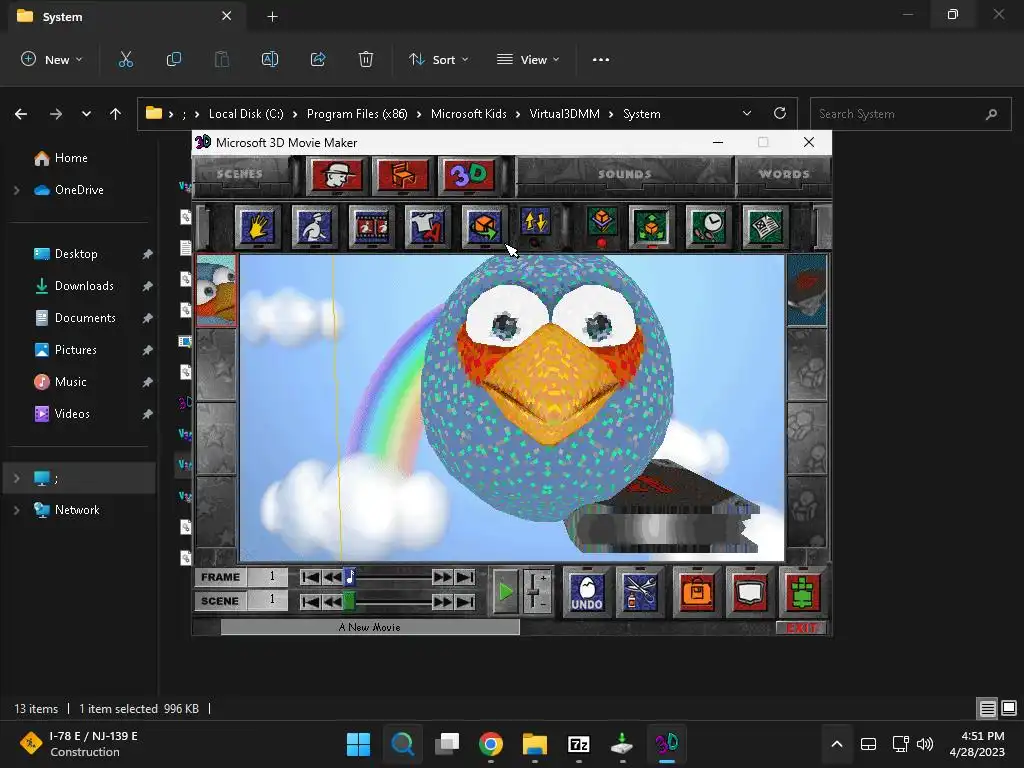Jump to first frame button
The image size is (1024, 768).
click(310, 577)
